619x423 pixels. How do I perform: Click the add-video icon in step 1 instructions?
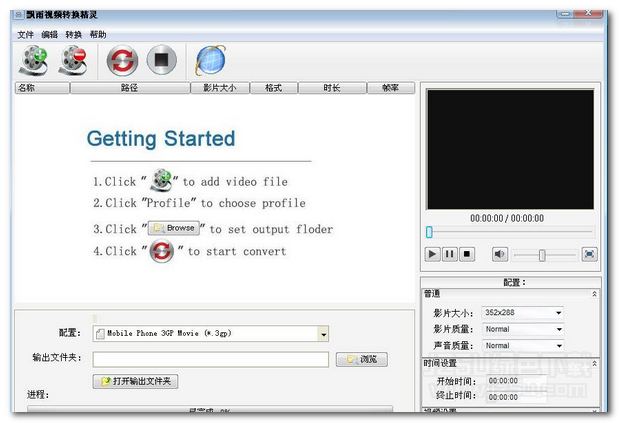(162, 180)
